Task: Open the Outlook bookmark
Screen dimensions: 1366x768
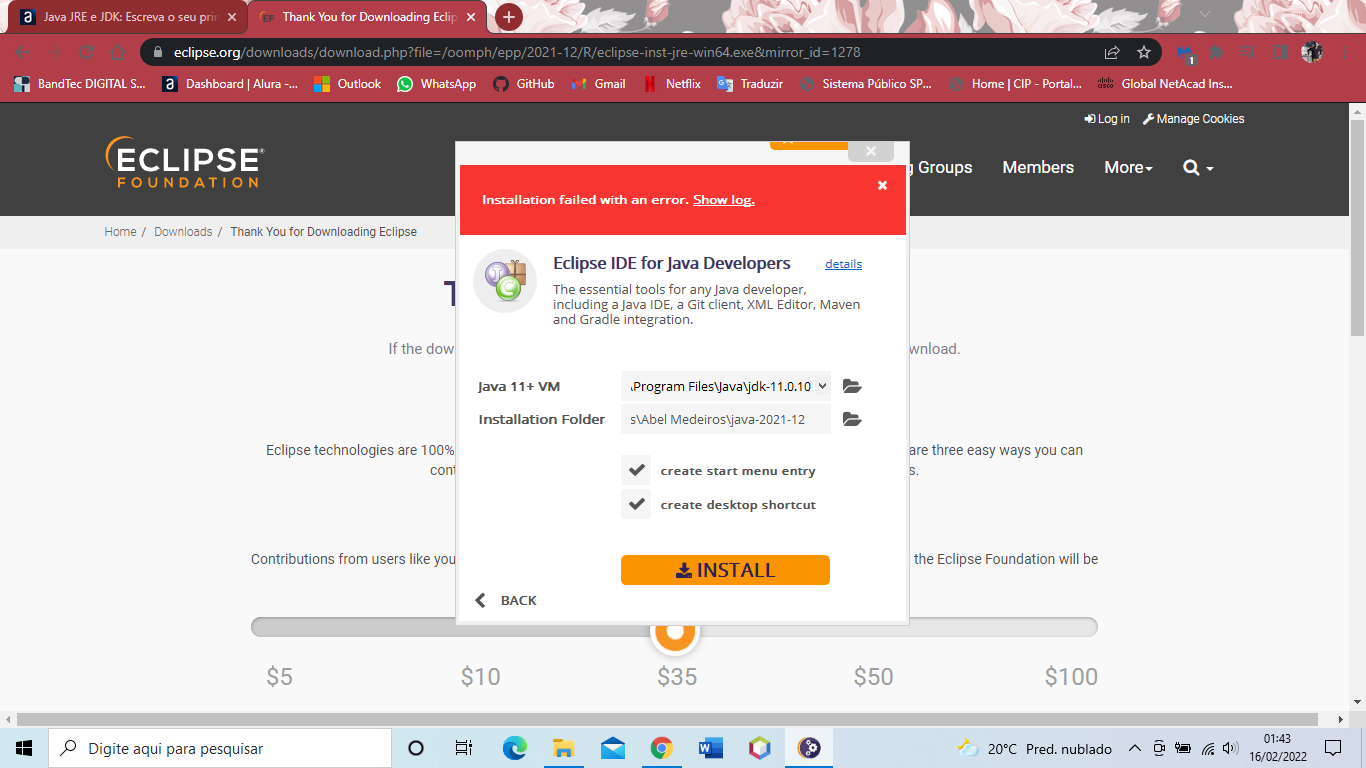Action: 347,84
